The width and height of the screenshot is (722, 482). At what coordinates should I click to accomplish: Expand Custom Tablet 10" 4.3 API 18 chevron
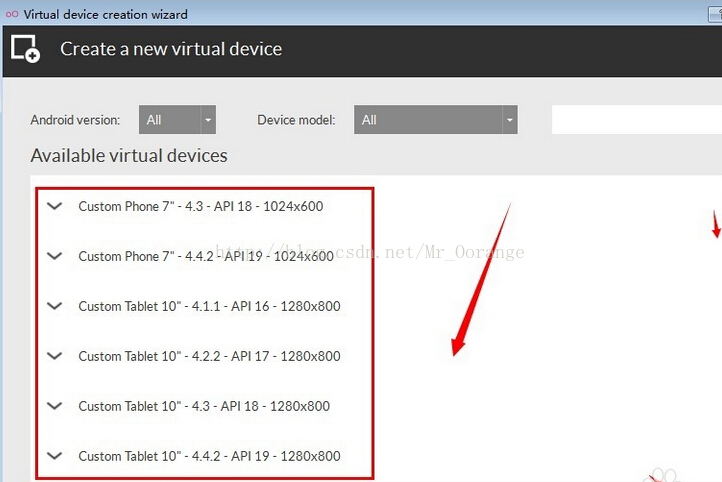(x=54, y=406)
